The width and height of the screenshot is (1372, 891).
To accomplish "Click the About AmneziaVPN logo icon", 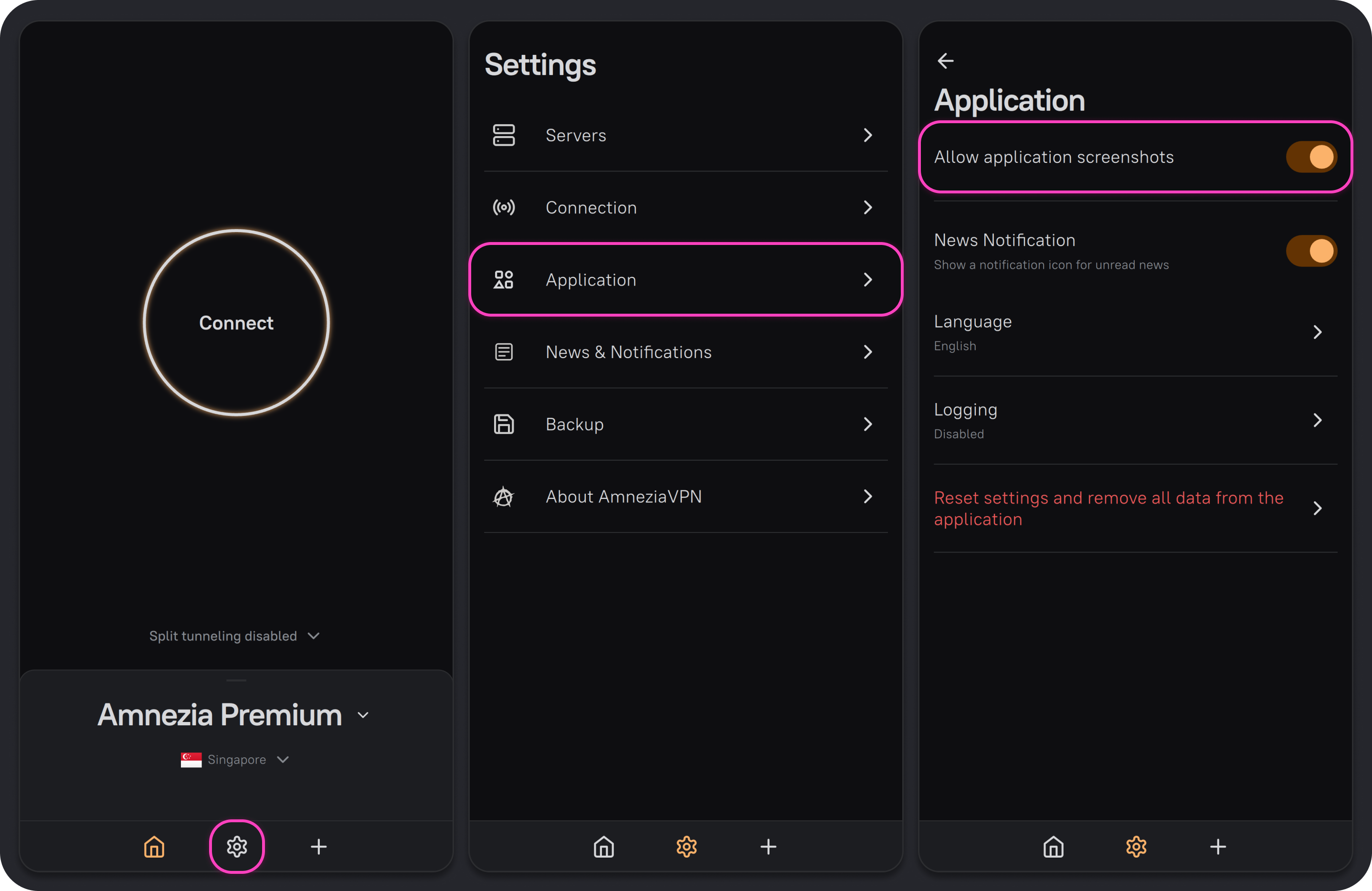I will (503, 497).
